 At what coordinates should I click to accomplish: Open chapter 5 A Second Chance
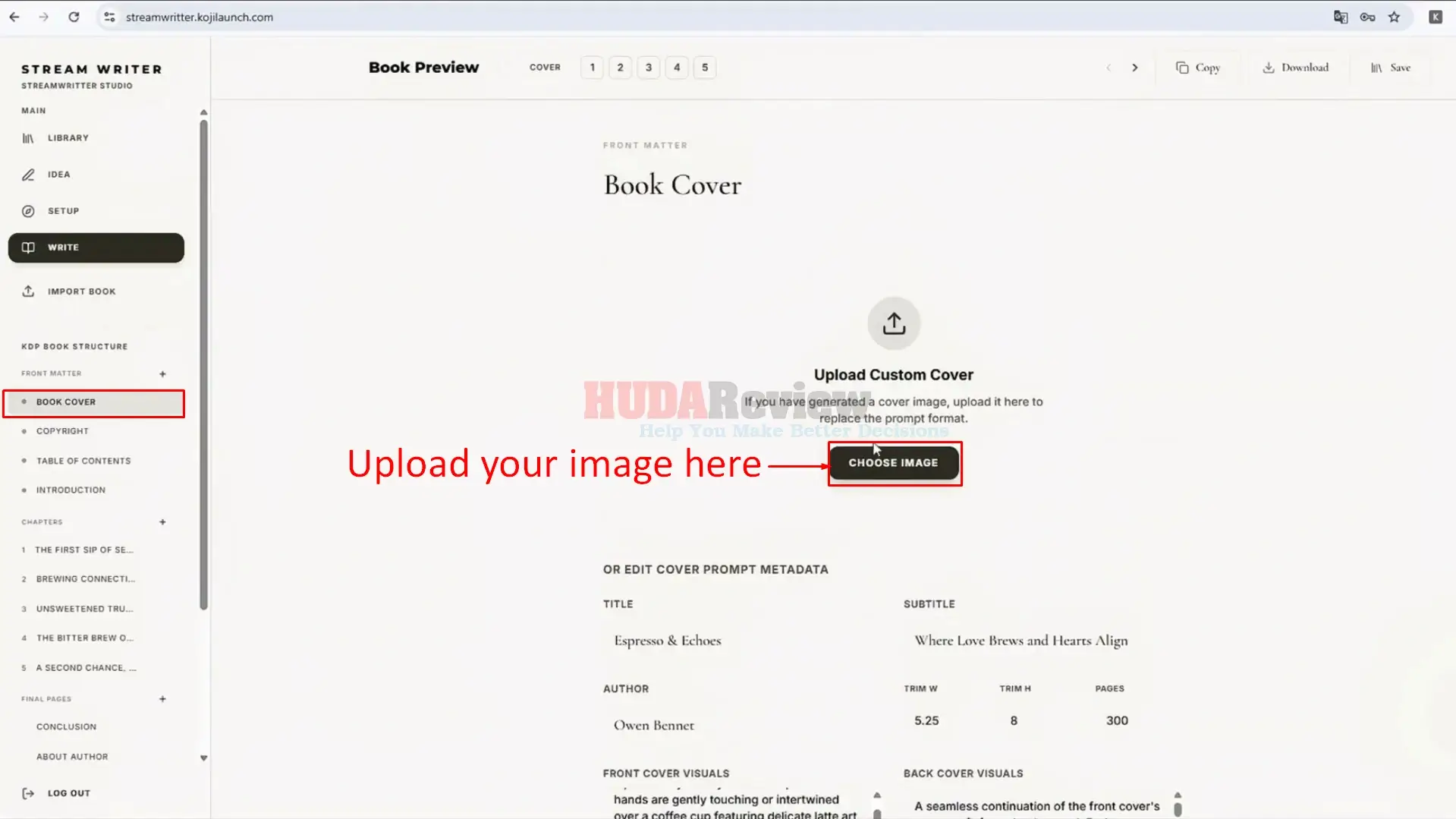coord(86,668)
